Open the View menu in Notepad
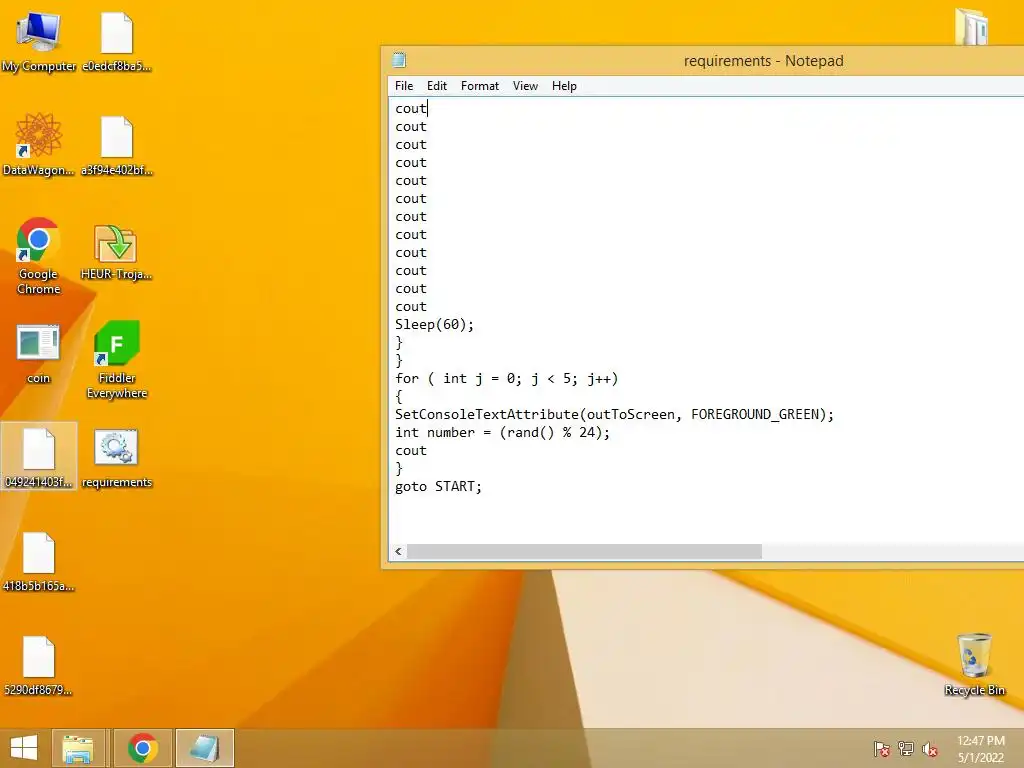Image resolution: width=1024 pixels, height=768 pixels. click(x=525, y=86)
